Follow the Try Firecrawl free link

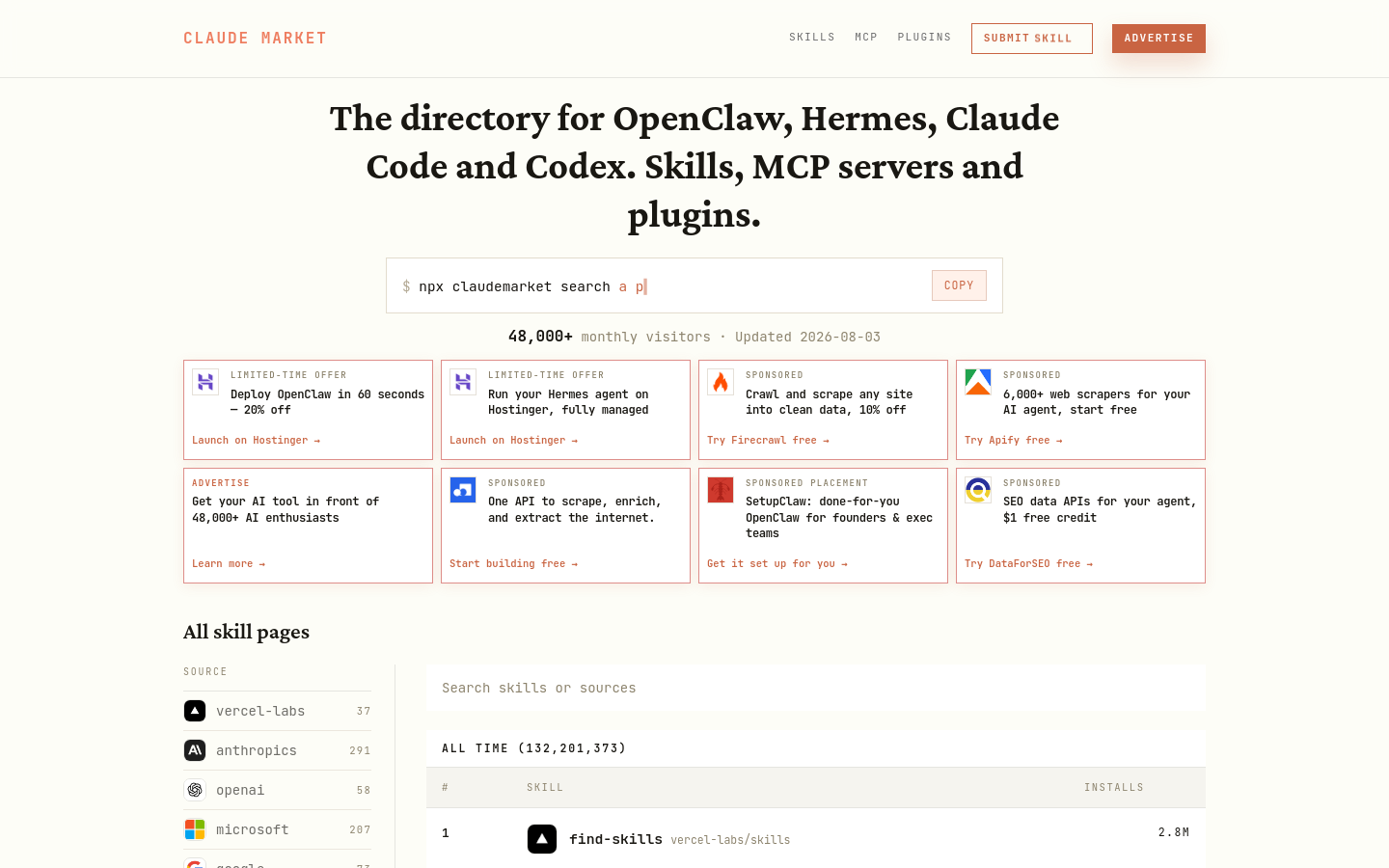click(x=768, y=441)
